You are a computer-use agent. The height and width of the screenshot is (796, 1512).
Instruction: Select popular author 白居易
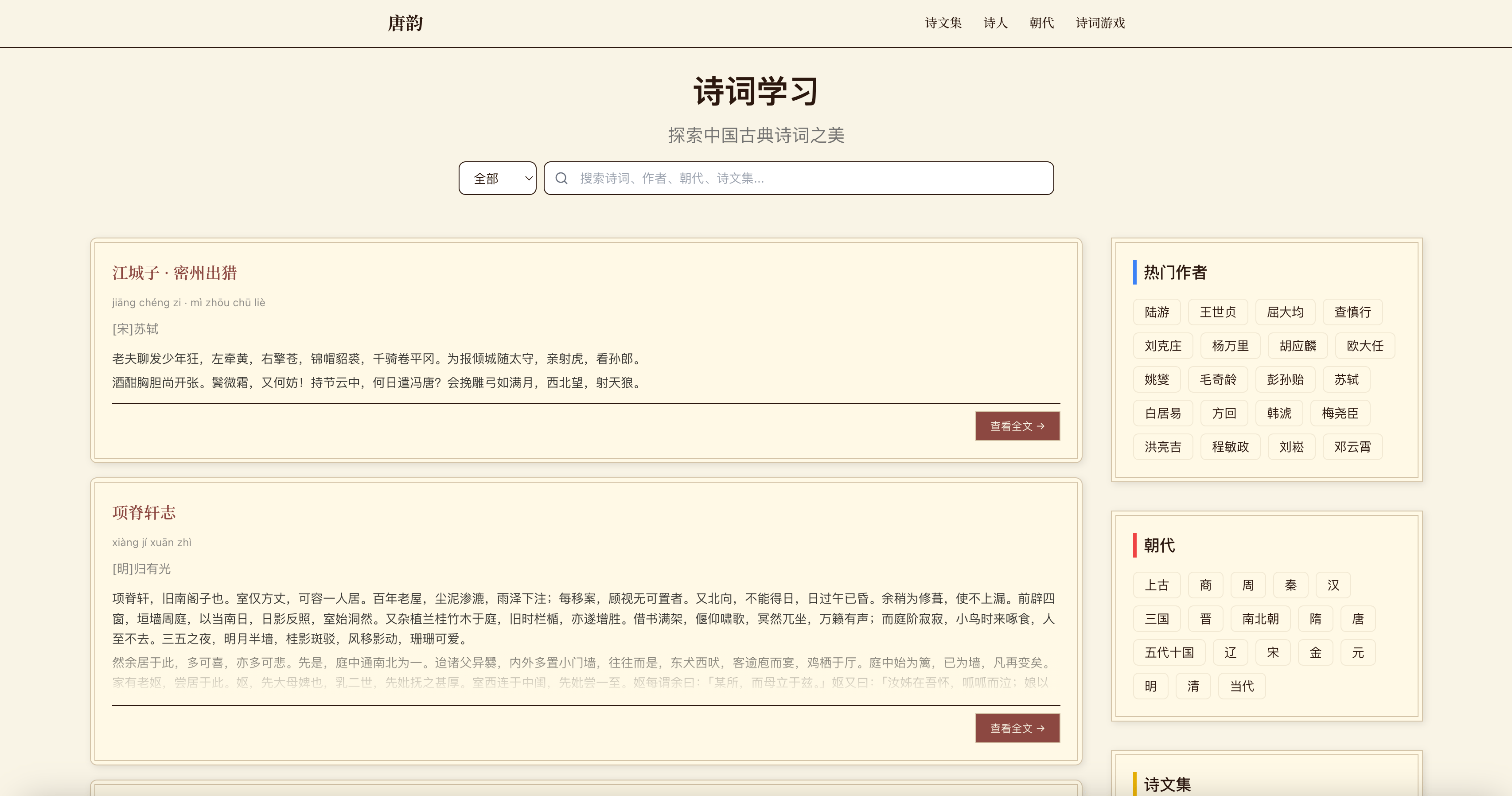tap(1163, 413)
